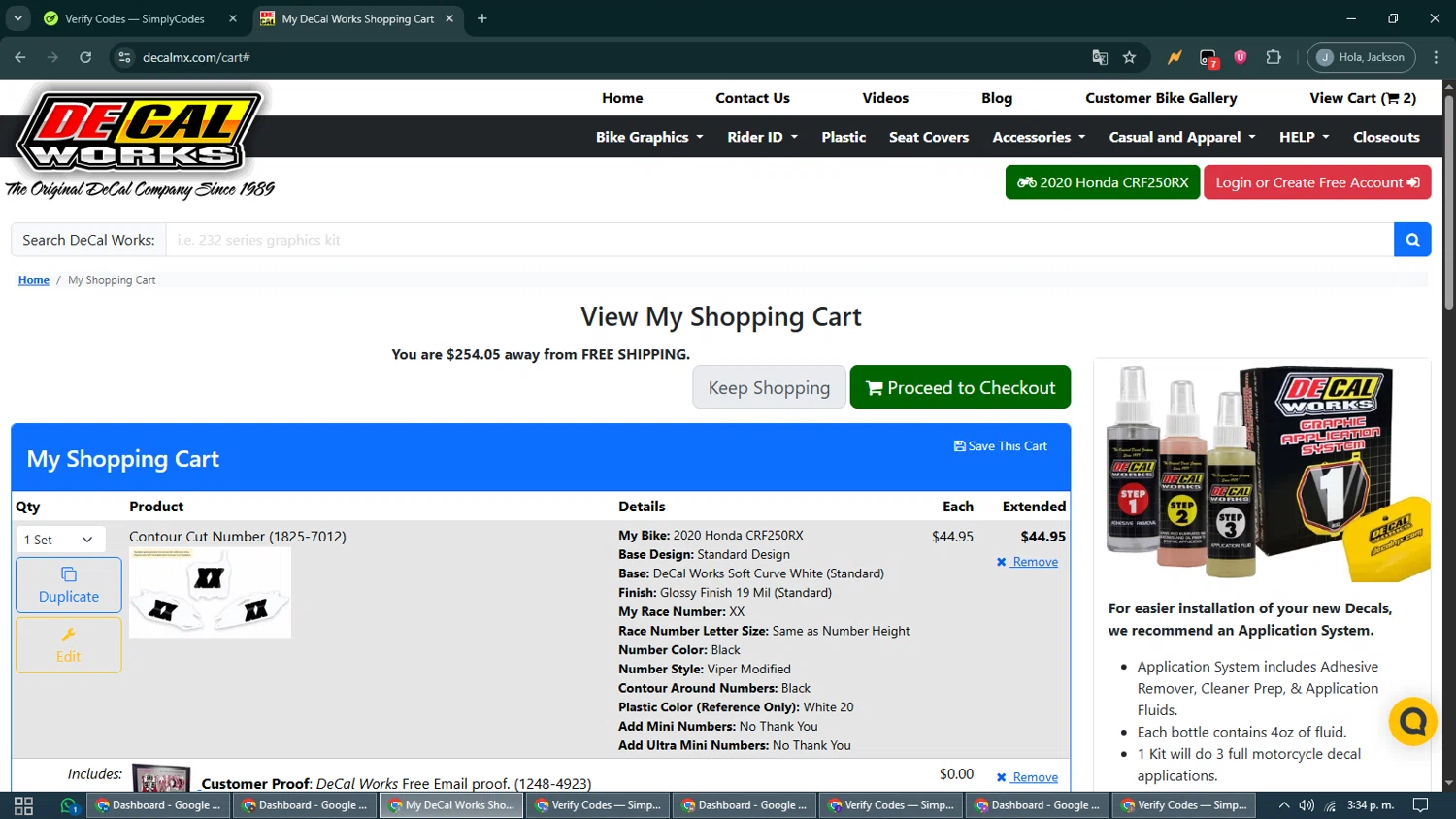Viewport: 1456px width, 819px height.
Task: Click Login or Create Free Account
Action: tap(1317, 182)
